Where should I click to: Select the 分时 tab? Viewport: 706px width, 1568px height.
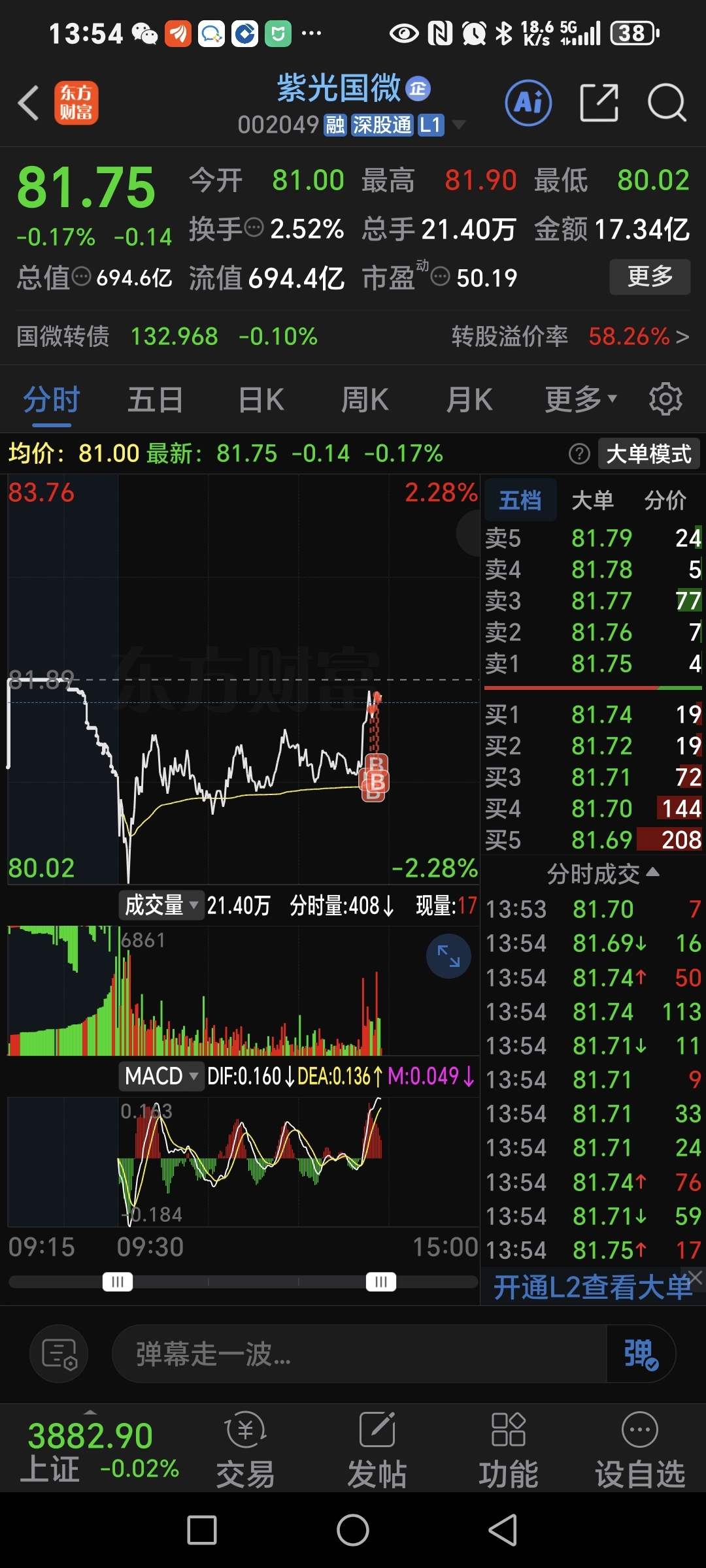[52, 399]
